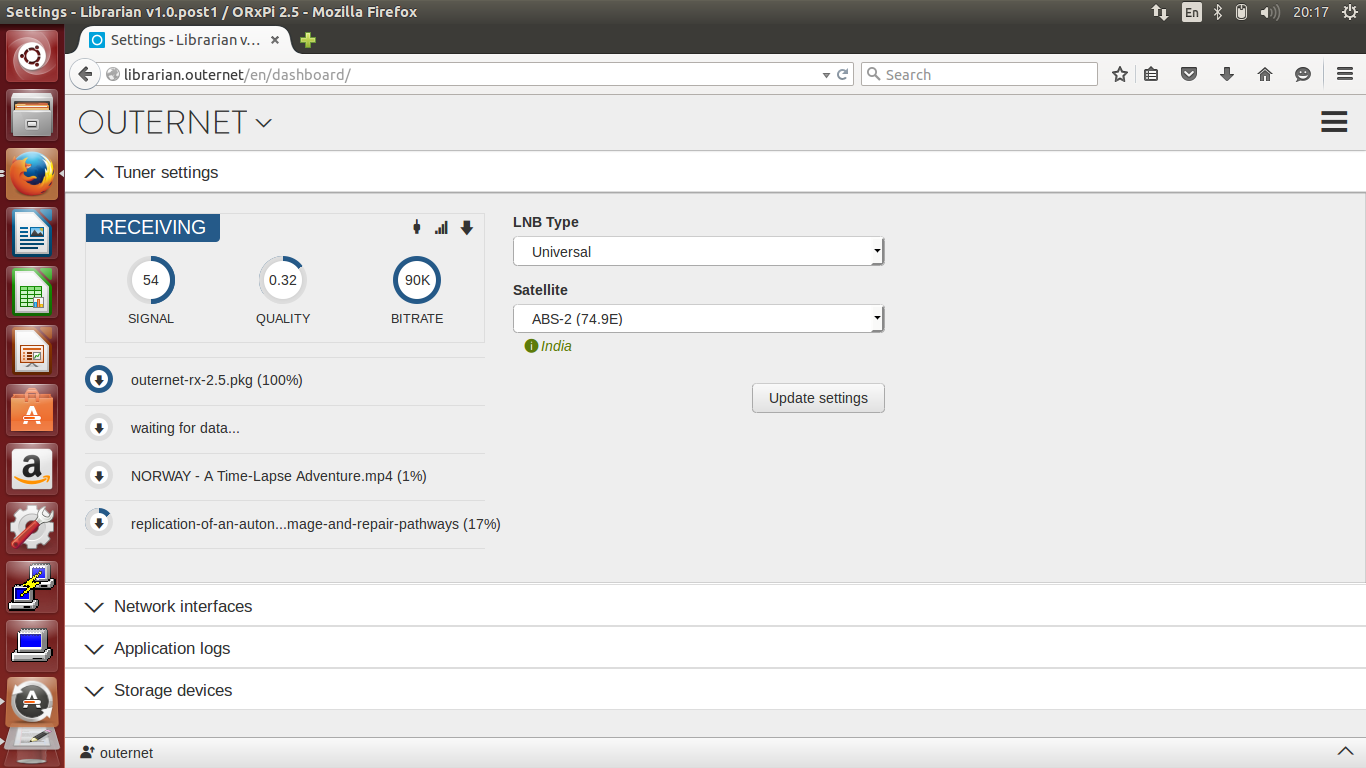Open Software Updater in launcher
The image size is (1366, 768).
33,704
